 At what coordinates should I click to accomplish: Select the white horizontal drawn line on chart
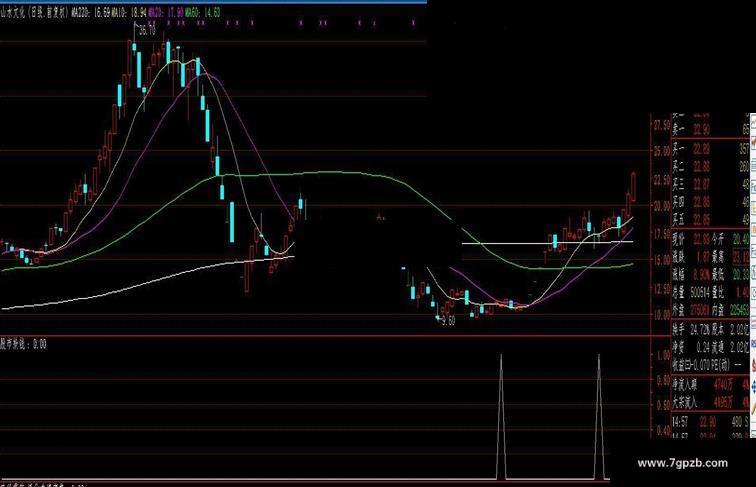point(547,243)
